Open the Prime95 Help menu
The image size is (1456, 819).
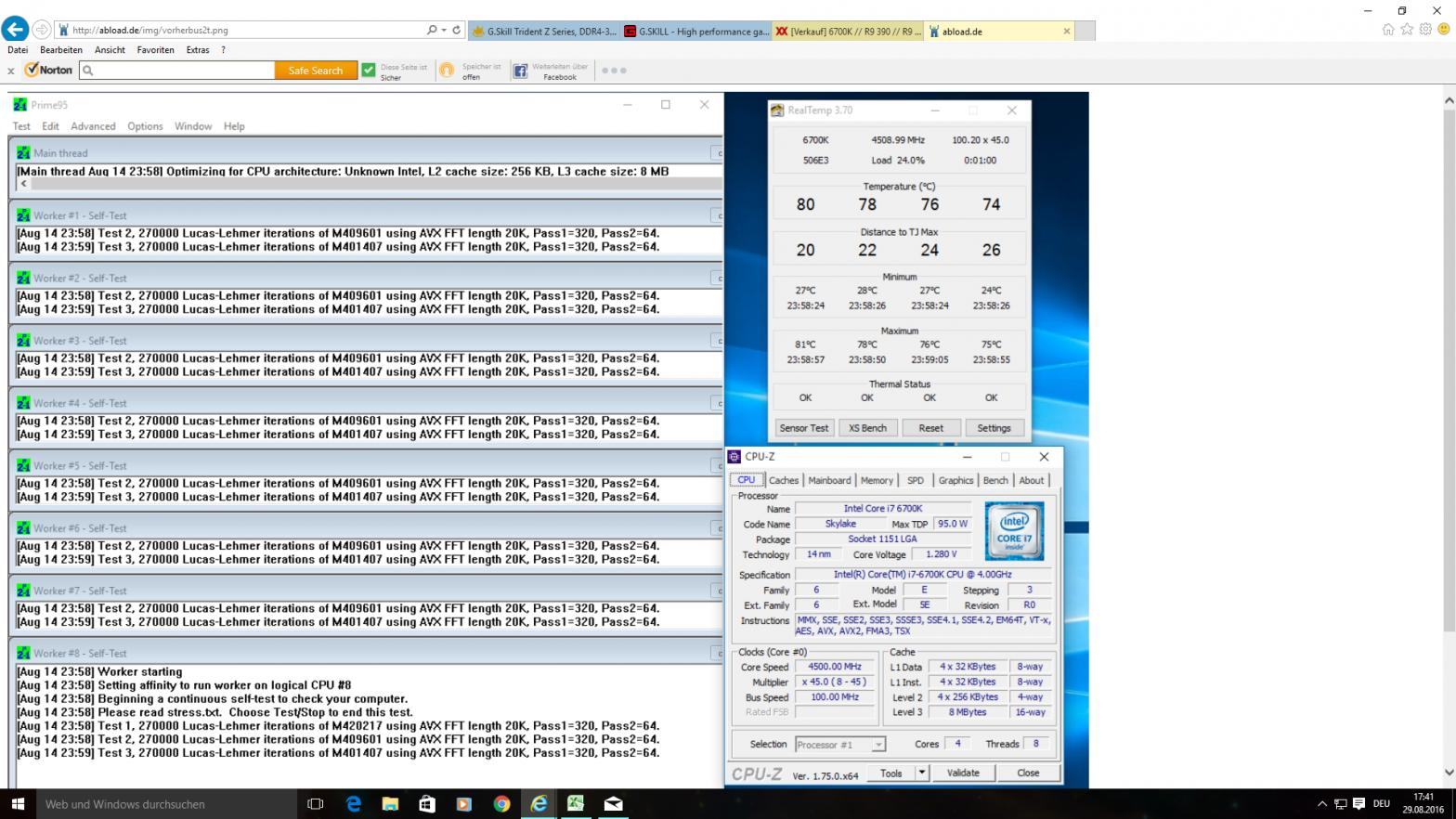click(234, 126)
